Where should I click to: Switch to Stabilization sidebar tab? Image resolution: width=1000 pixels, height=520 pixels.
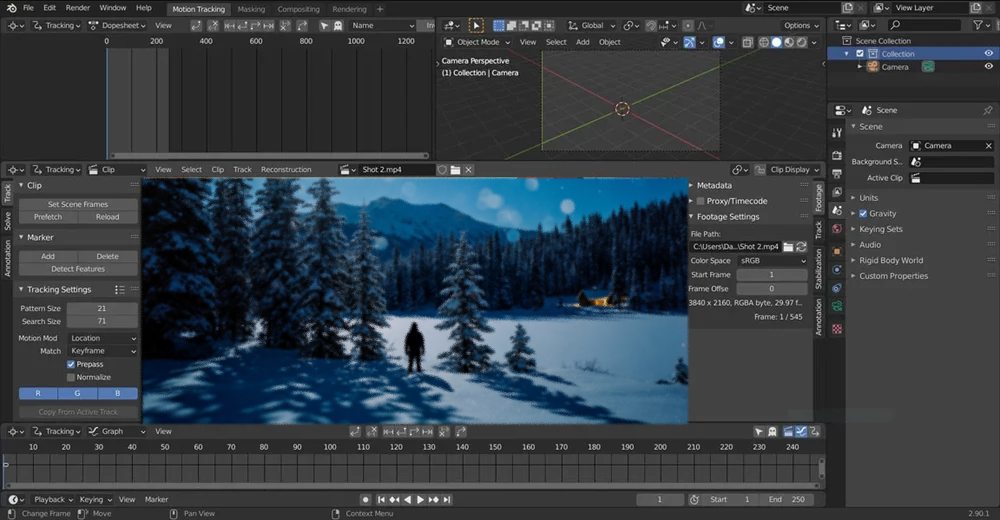tap(819, 269)
